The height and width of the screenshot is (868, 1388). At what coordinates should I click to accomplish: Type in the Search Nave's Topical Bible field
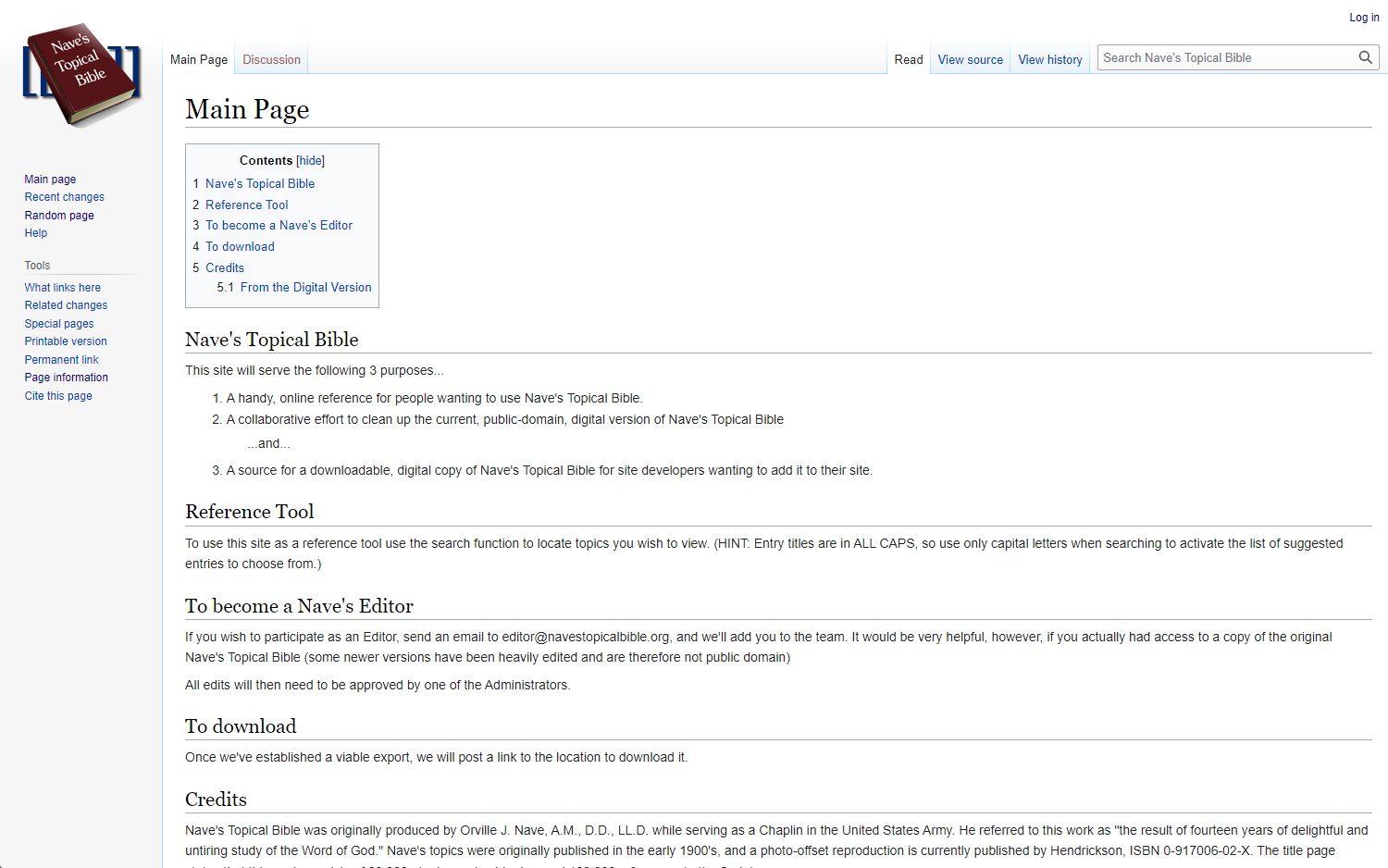coord(1223,57)
